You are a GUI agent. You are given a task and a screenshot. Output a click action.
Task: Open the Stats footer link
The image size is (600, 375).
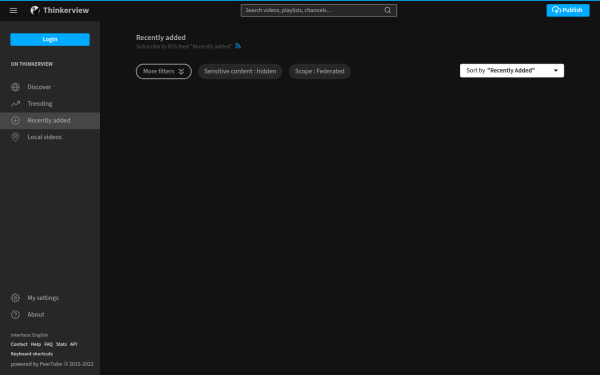point(61,344)
